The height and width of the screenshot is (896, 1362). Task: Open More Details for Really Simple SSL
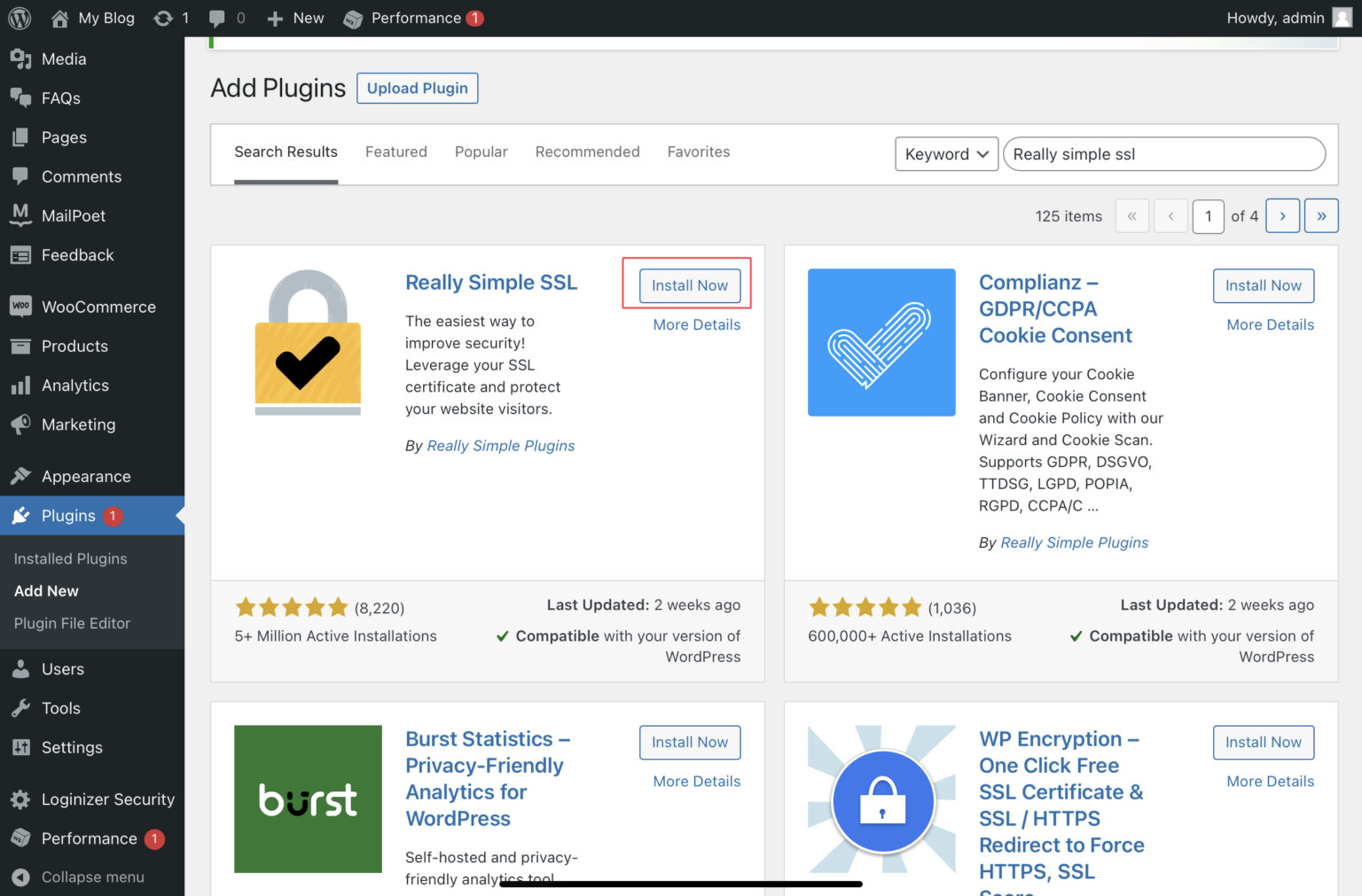point(697,324)
